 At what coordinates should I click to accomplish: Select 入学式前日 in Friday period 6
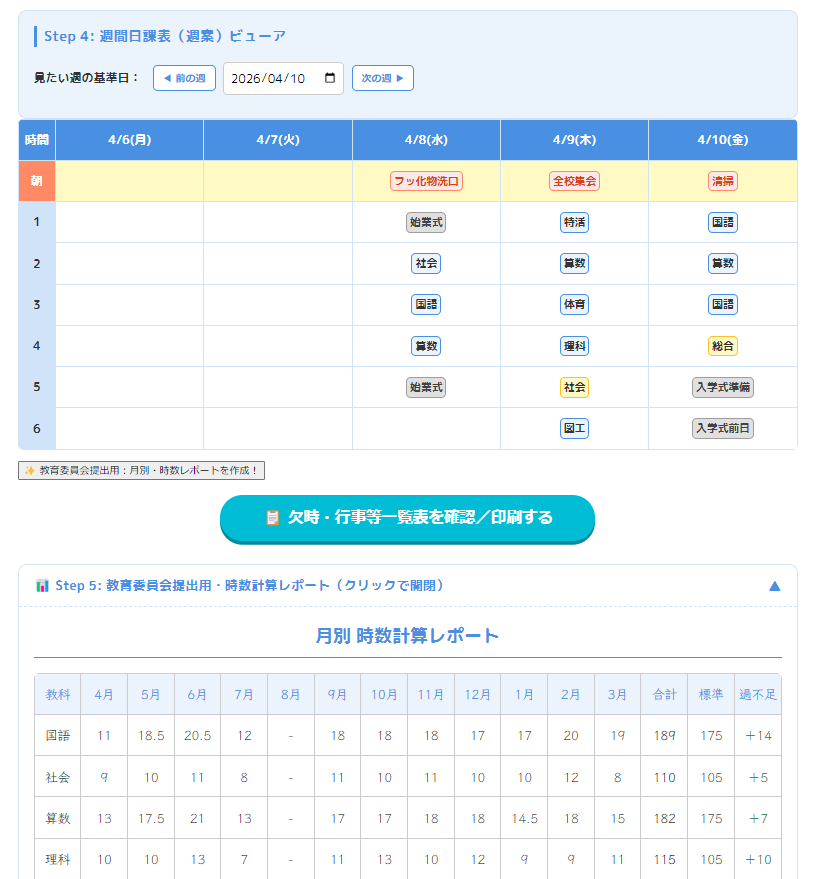point(722,428)
